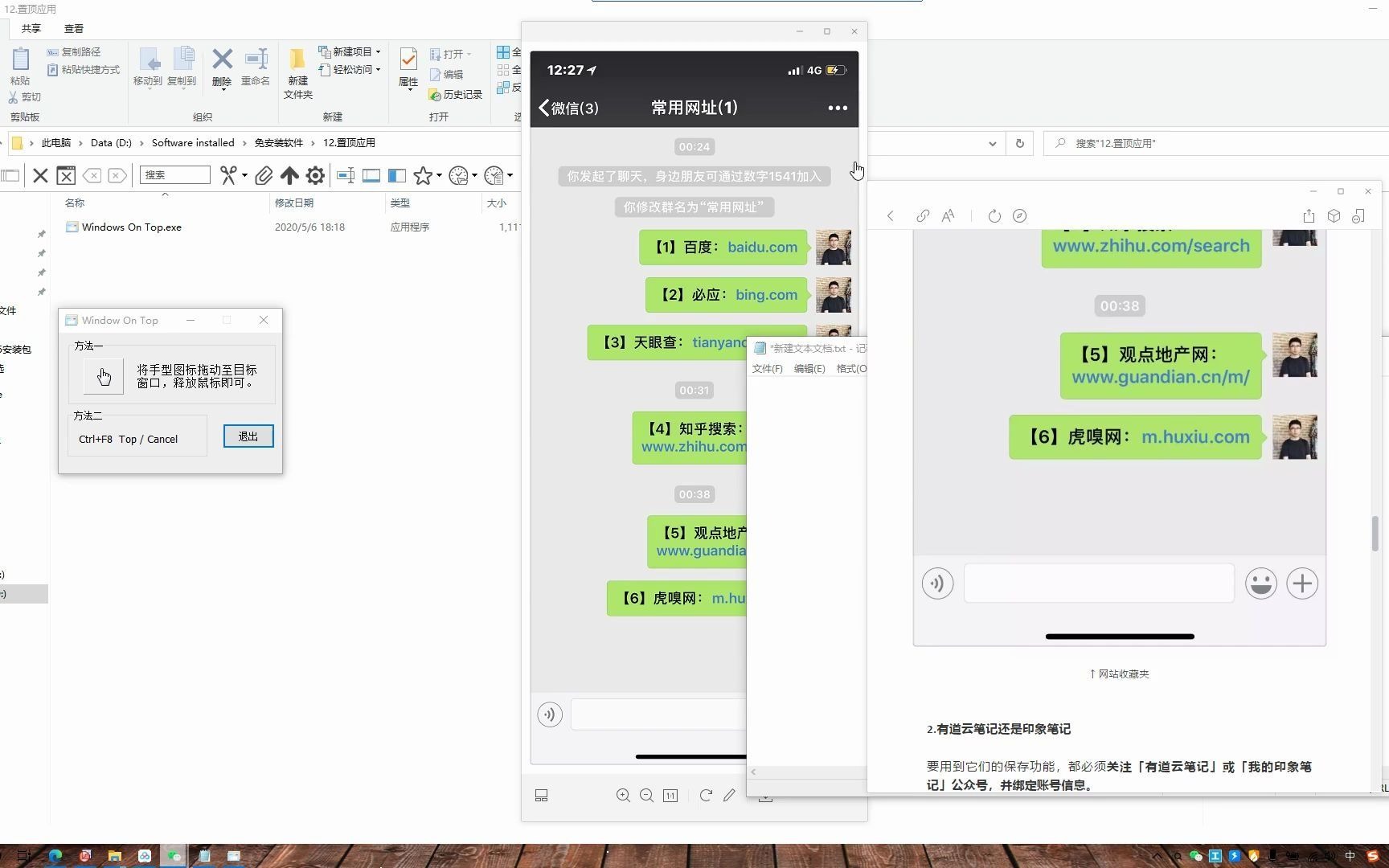Click the Software installed breadcrumb
Viewport: 1389px width, 868px height.
193,143
